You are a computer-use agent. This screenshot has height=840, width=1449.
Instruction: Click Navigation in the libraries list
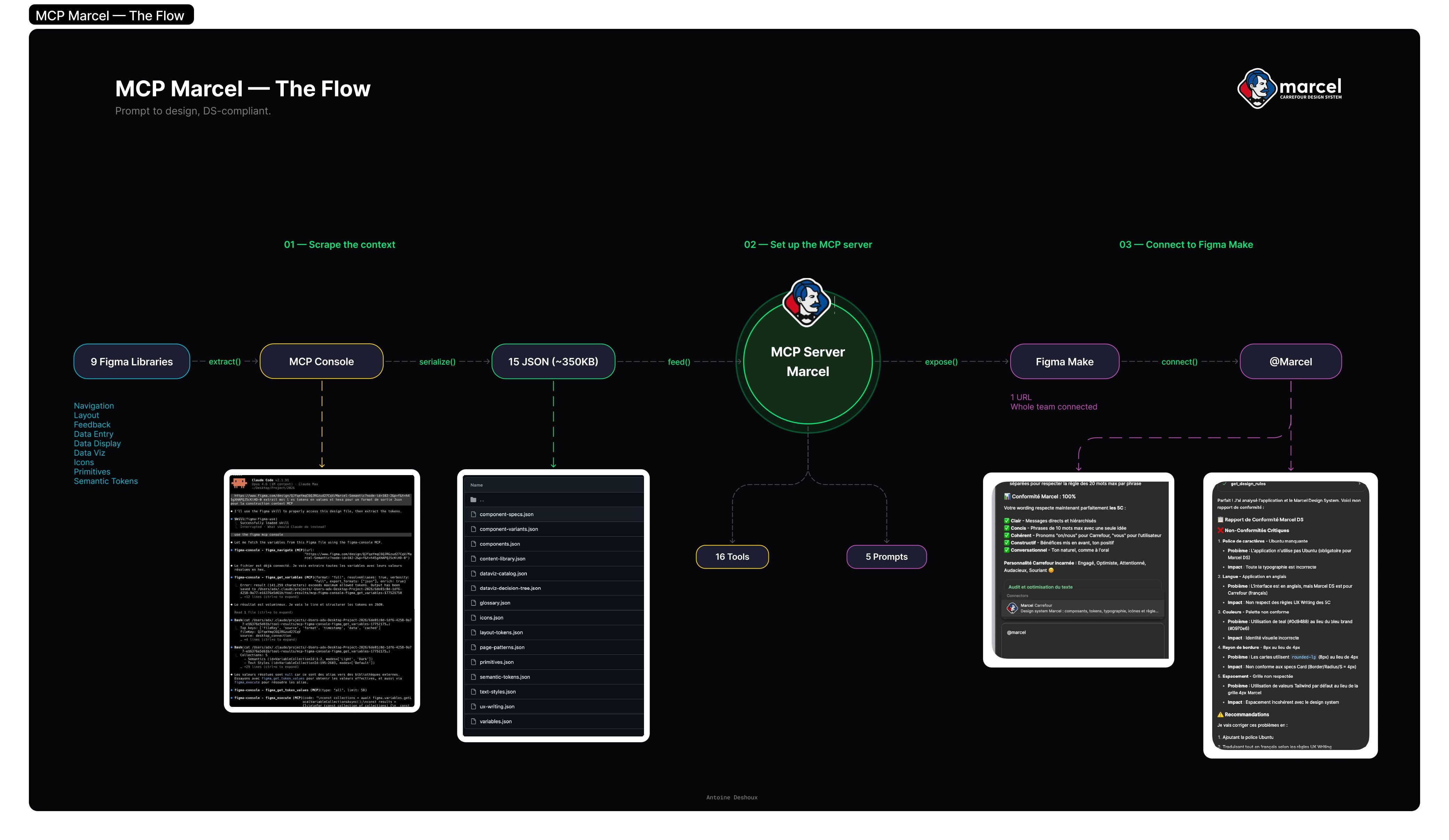tap(94, 406)
